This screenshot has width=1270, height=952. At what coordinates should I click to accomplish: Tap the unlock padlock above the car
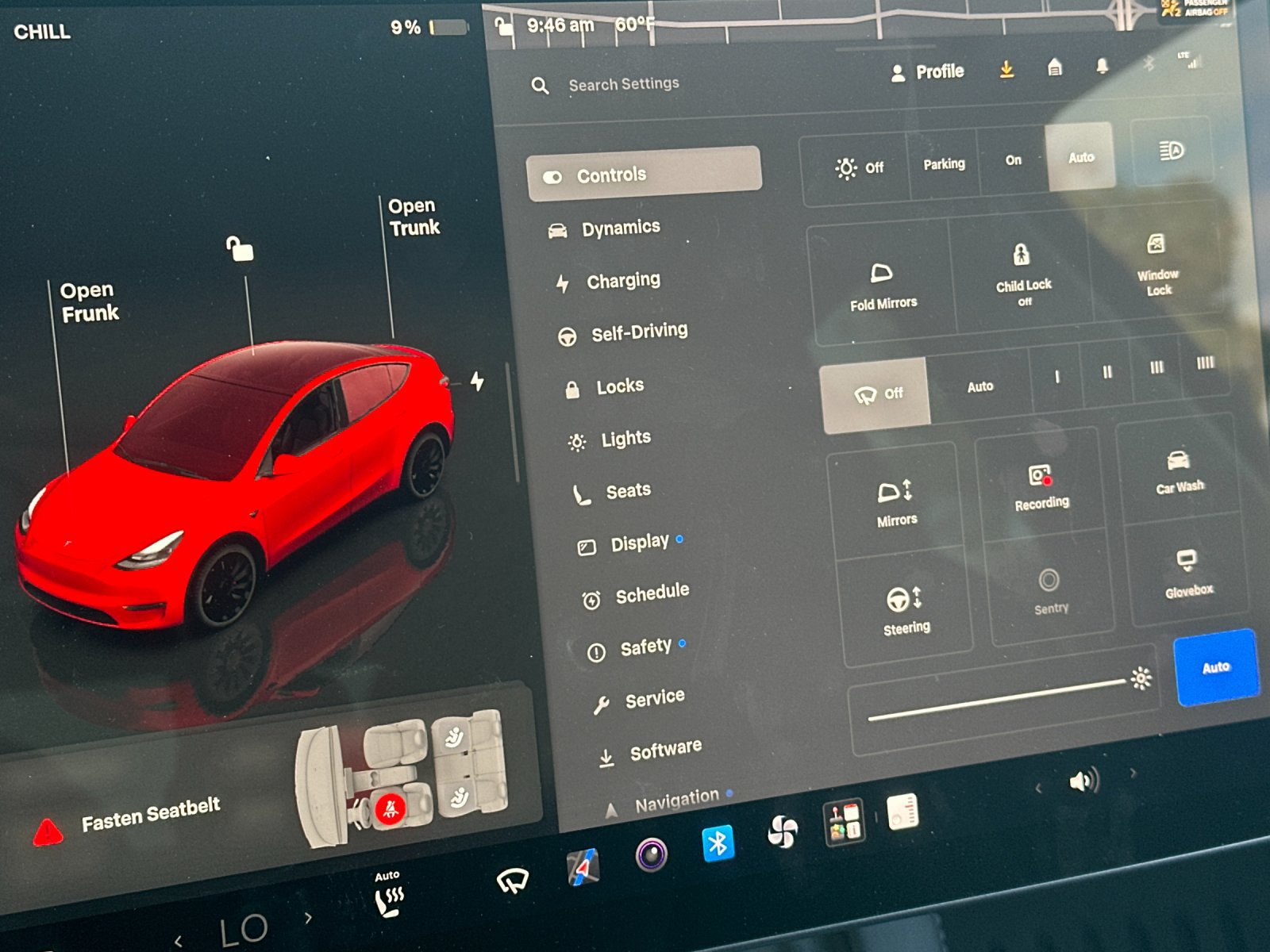tap(240, 248)
